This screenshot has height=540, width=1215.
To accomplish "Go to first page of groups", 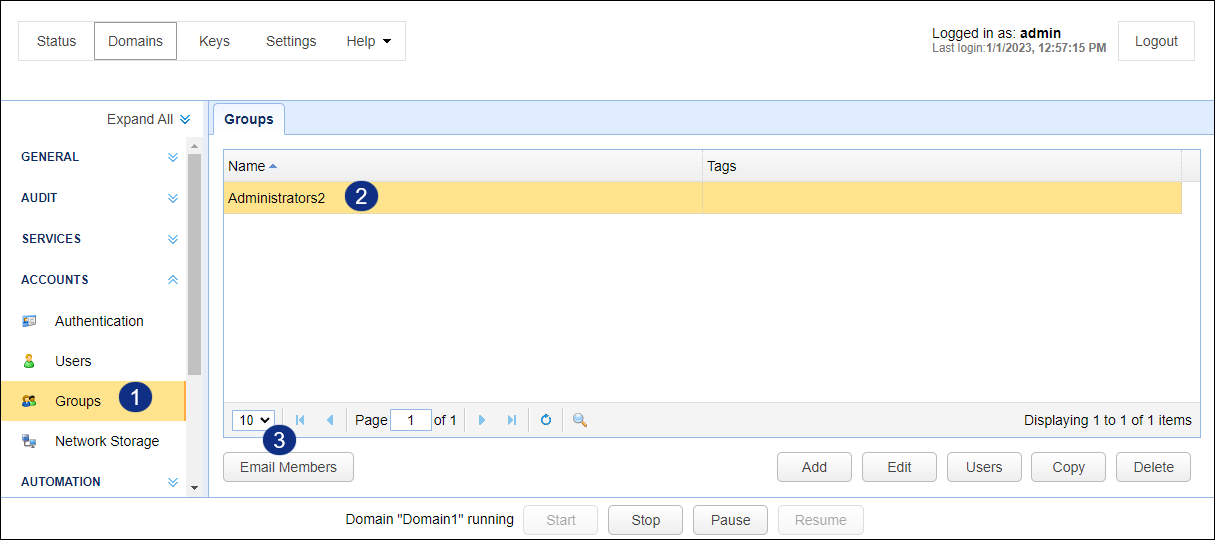I will [x=300, y=420].
